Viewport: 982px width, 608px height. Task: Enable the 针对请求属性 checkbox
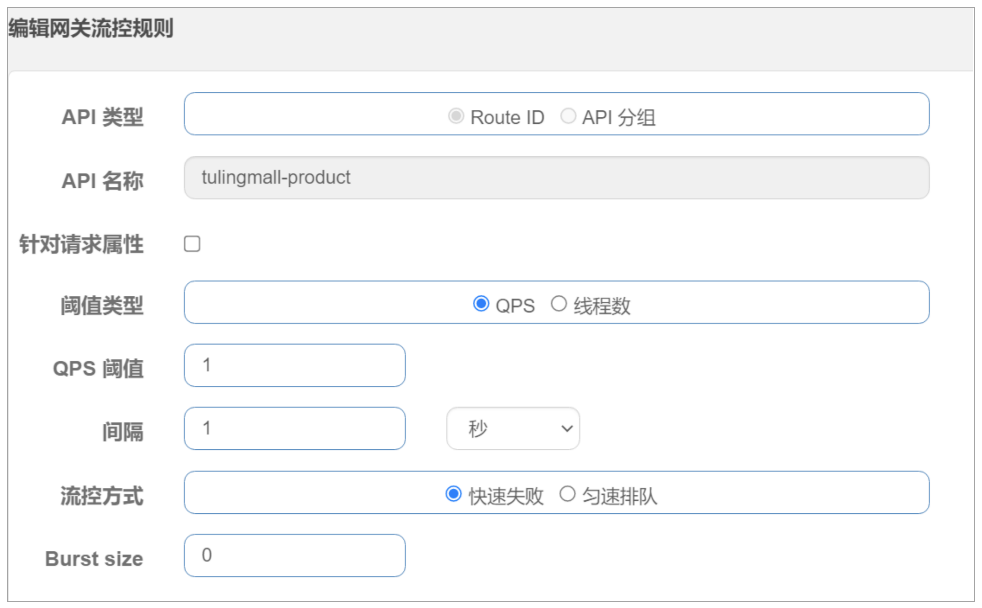(192, 244)
